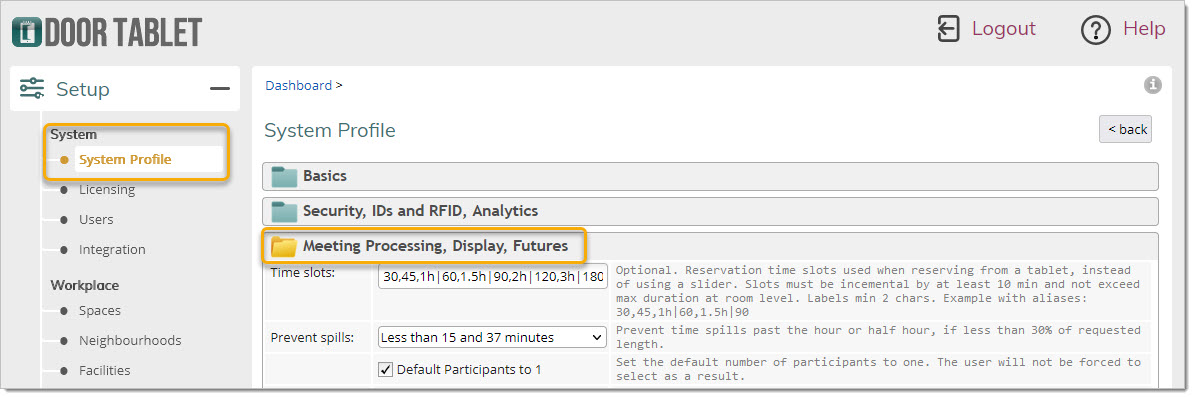Go to Integration in the sidebar
This screenshot has height=397, width=1193.
click(x=112, y=249)
